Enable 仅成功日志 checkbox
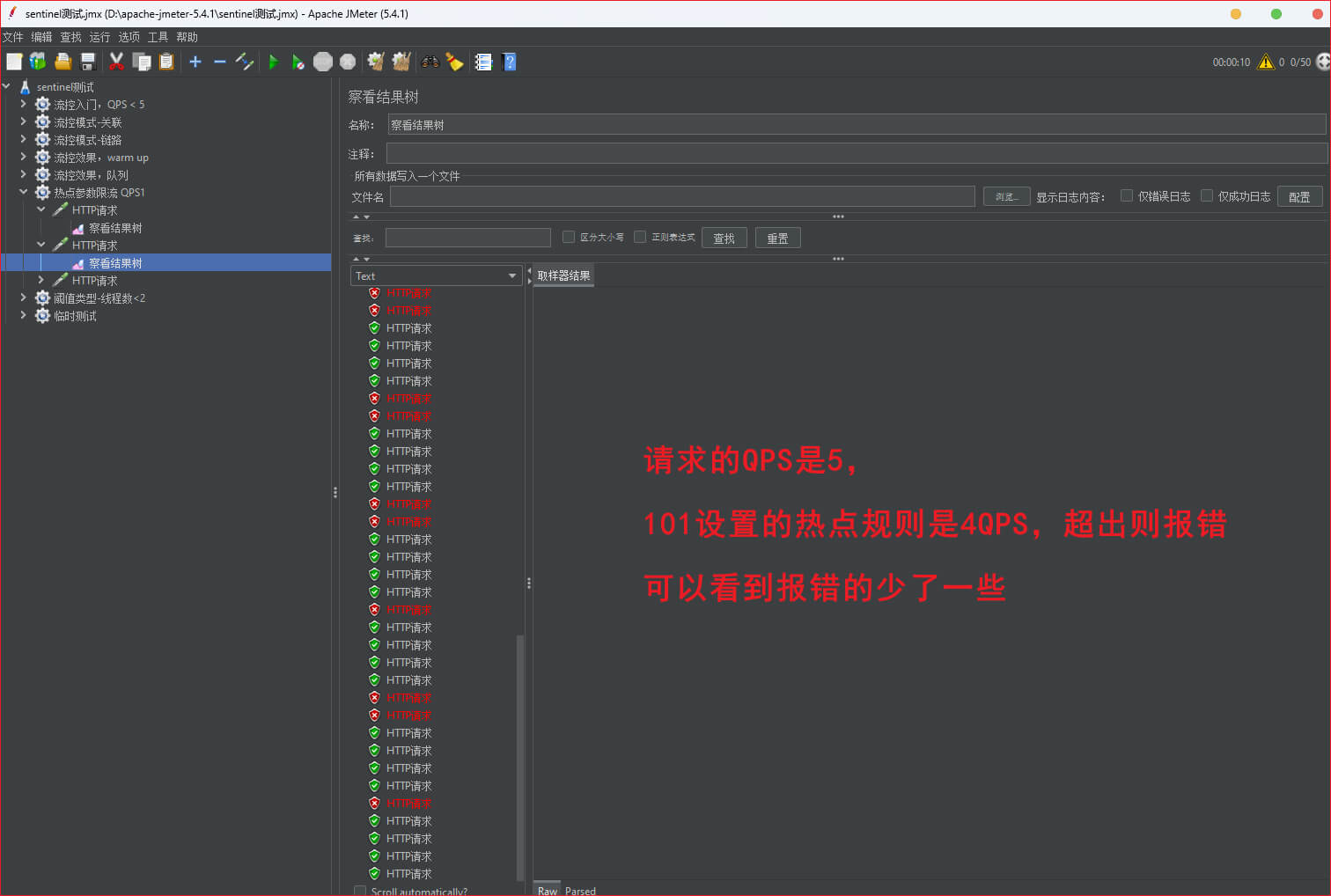Image resolution: width=1331 pixels, height=896 pixels. [x=1207, y=195]
